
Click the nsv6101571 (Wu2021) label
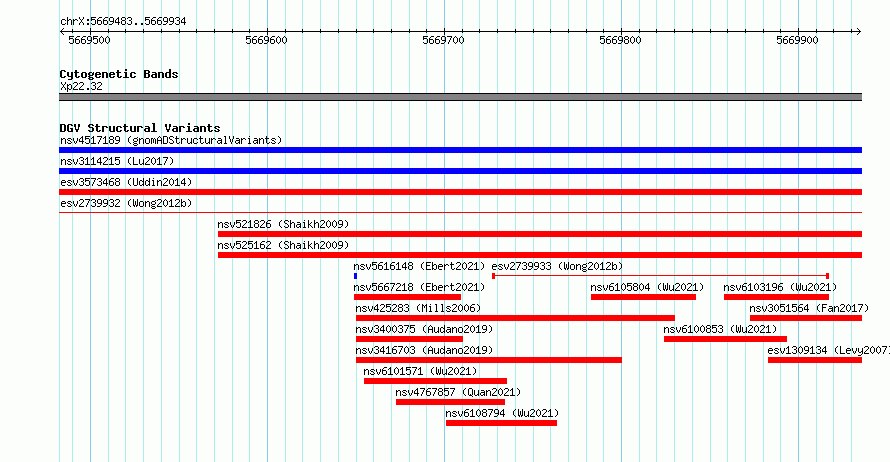pos(421,371)
